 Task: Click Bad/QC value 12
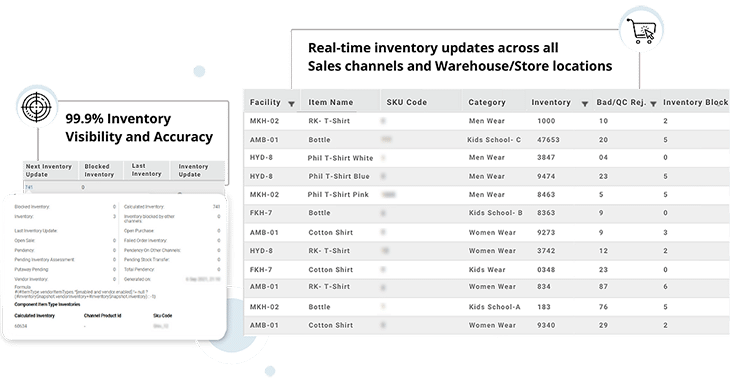[603, 251]
